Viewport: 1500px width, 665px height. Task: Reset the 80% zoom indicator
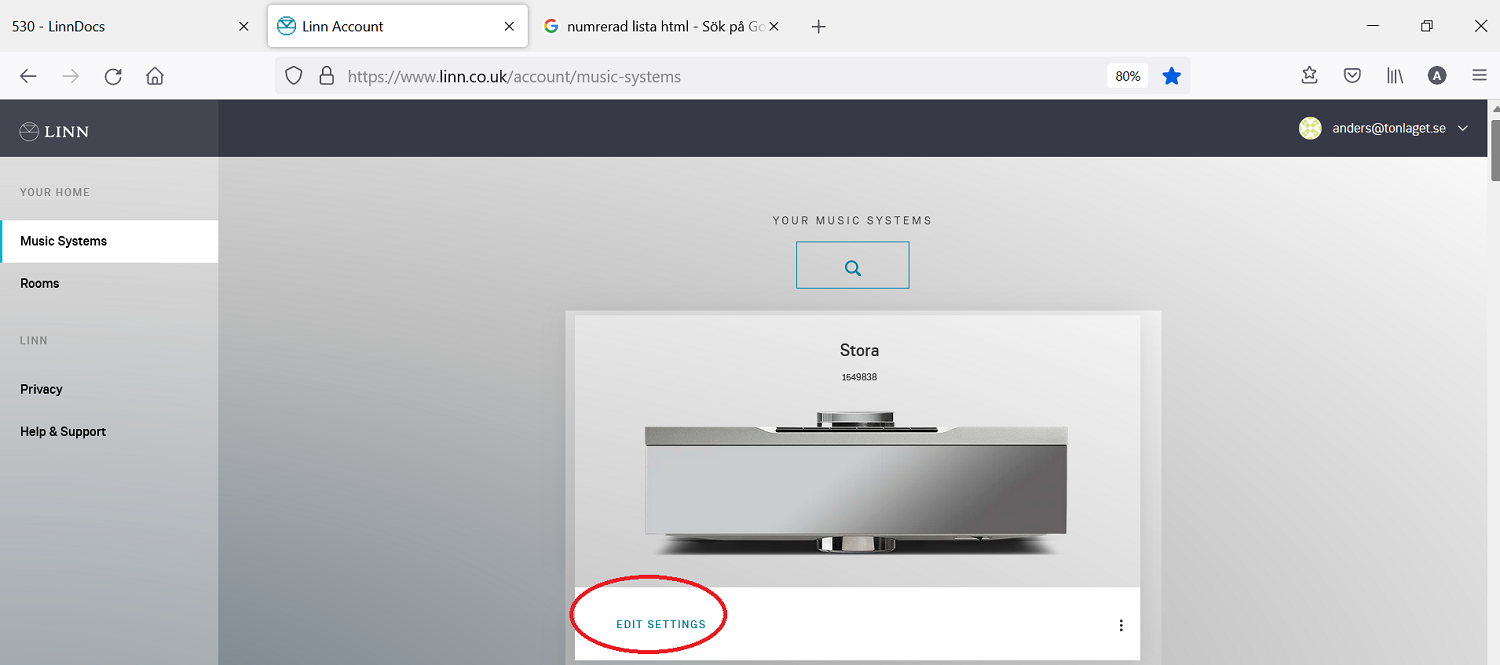[x=1128, y=76]
